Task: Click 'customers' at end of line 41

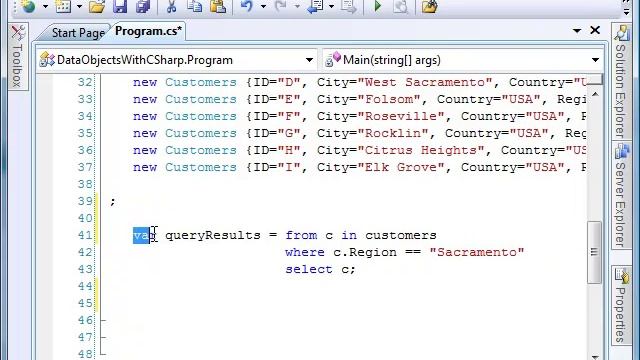Action: click(401, 236)
